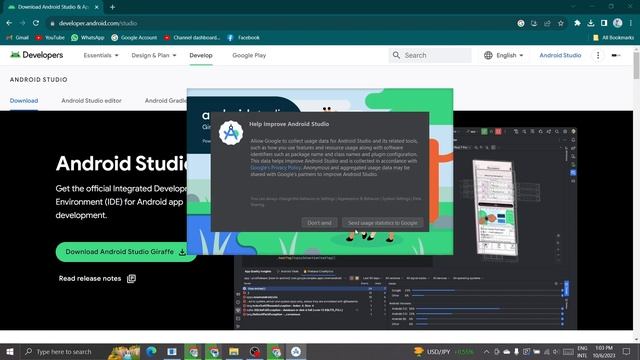Screen dimensions: 640x360
Task: Open Microsoft Edge from the taskbar
Action: tap(151, 352)
